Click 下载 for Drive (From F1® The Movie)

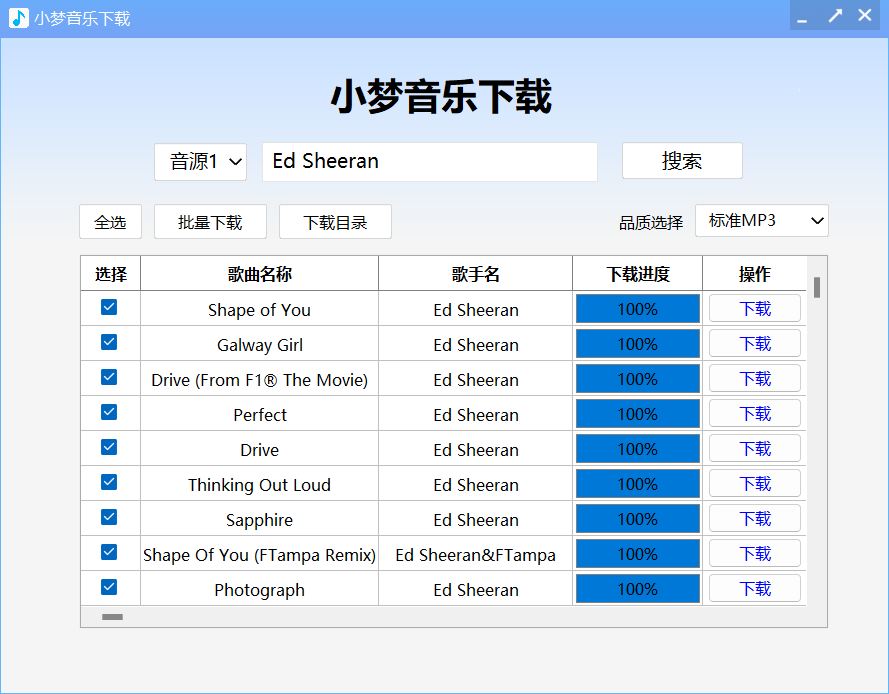(x=755, y=378)
